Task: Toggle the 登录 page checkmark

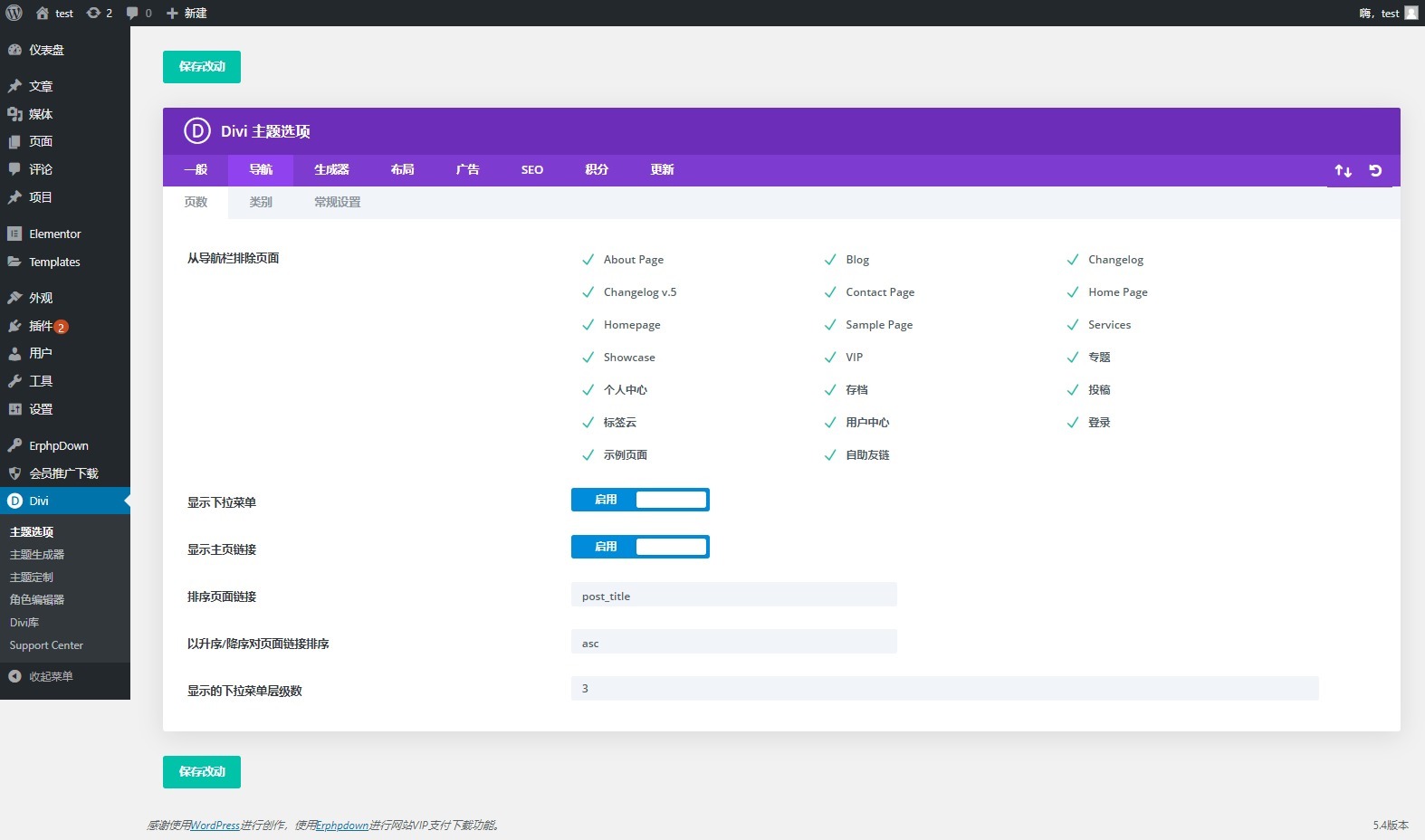Action: [1073, 423]
